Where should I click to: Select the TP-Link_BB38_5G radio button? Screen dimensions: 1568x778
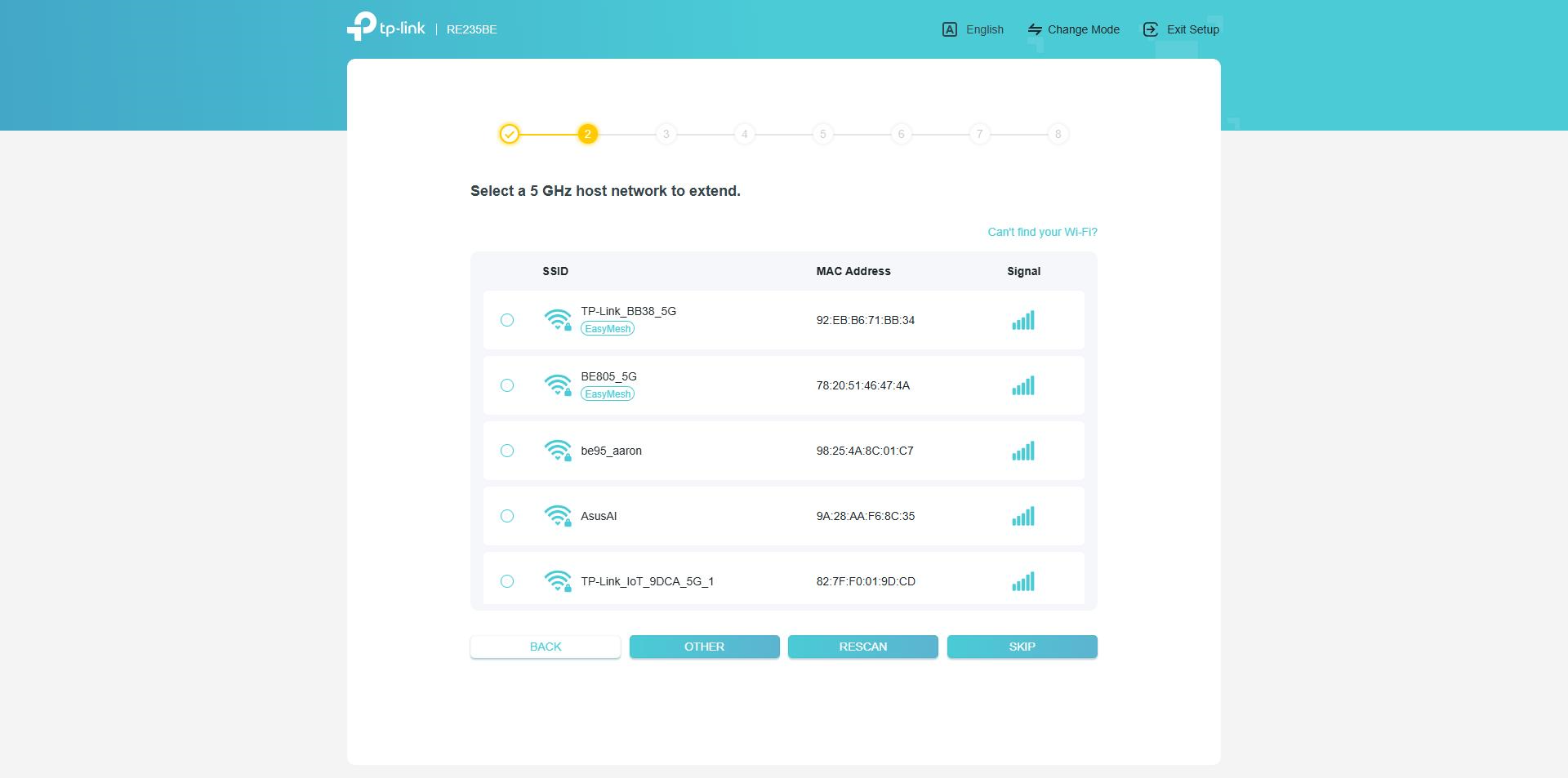[507, 320]
